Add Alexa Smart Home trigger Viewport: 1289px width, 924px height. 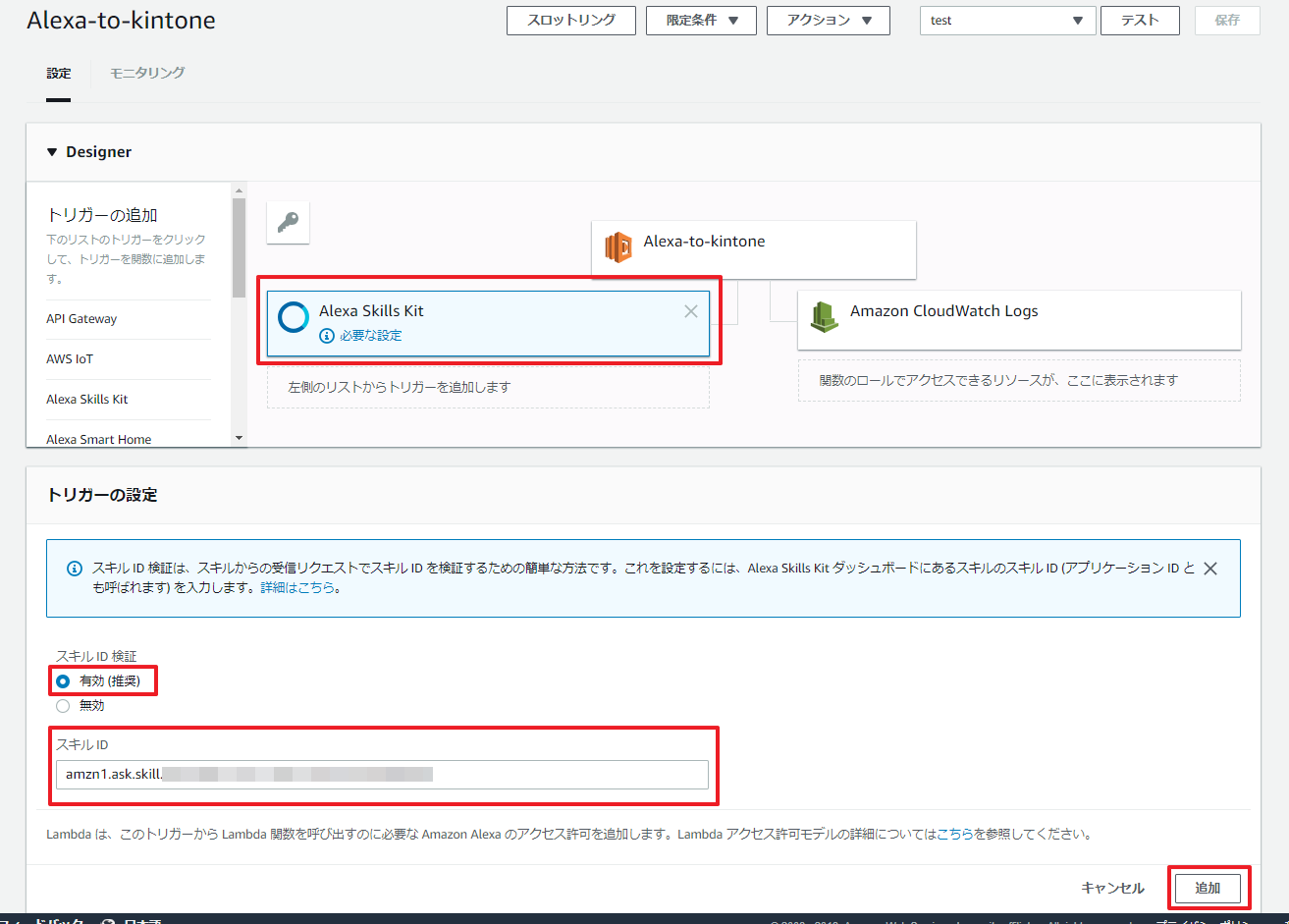click(99, 439)
